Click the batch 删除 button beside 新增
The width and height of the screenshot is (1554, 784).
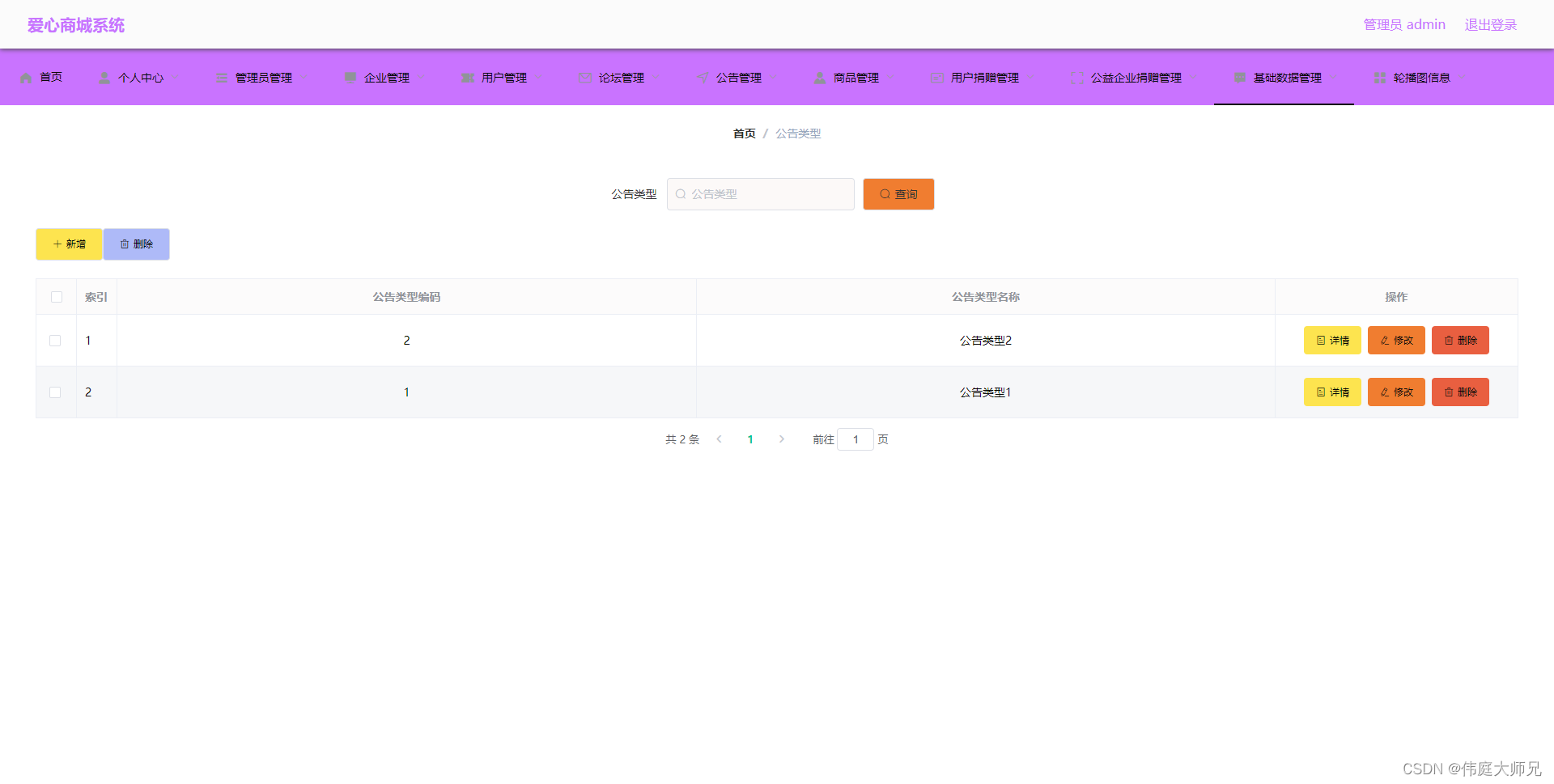pos(136,244)
